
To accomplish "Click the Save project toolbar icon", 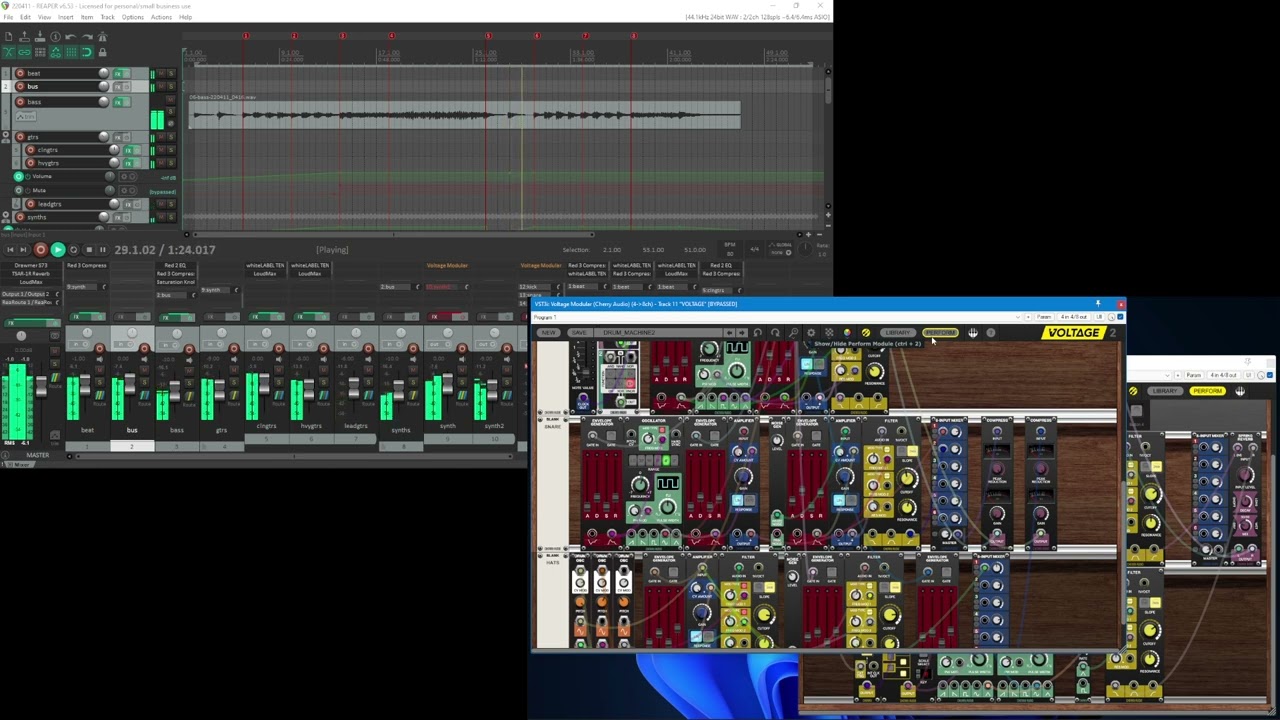I will pyautogui.click(x=40, y=37).
